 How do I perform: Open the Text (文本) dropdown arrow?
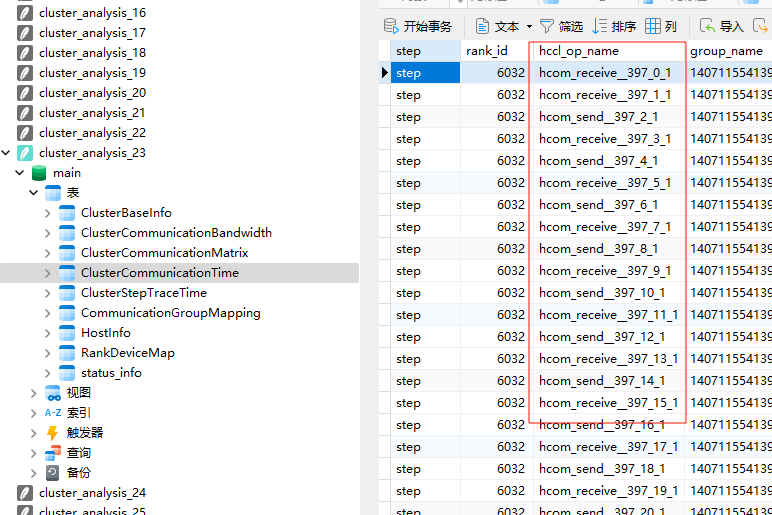529,27
